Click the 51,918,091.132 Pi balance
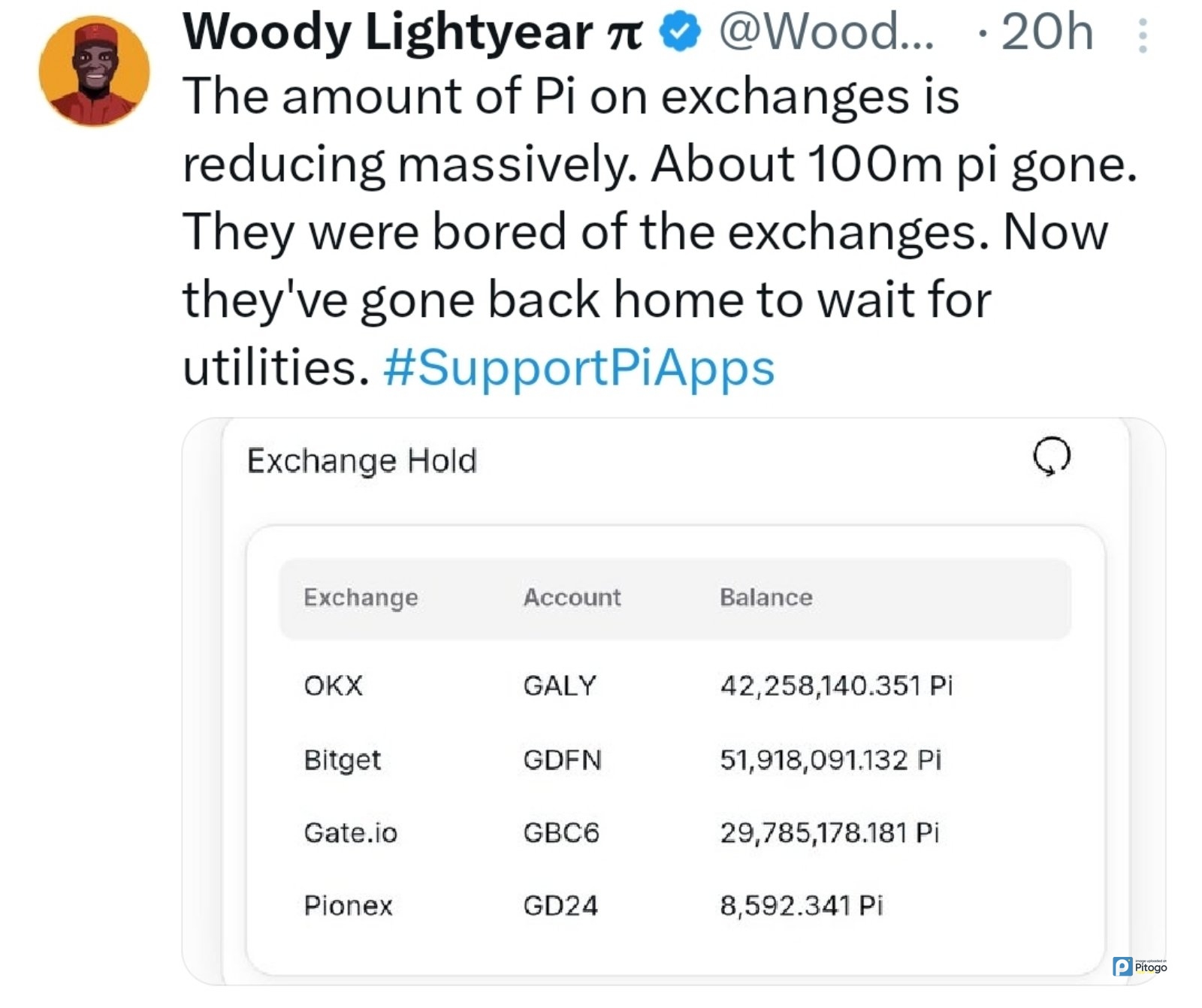 click(x=830, y=759)
